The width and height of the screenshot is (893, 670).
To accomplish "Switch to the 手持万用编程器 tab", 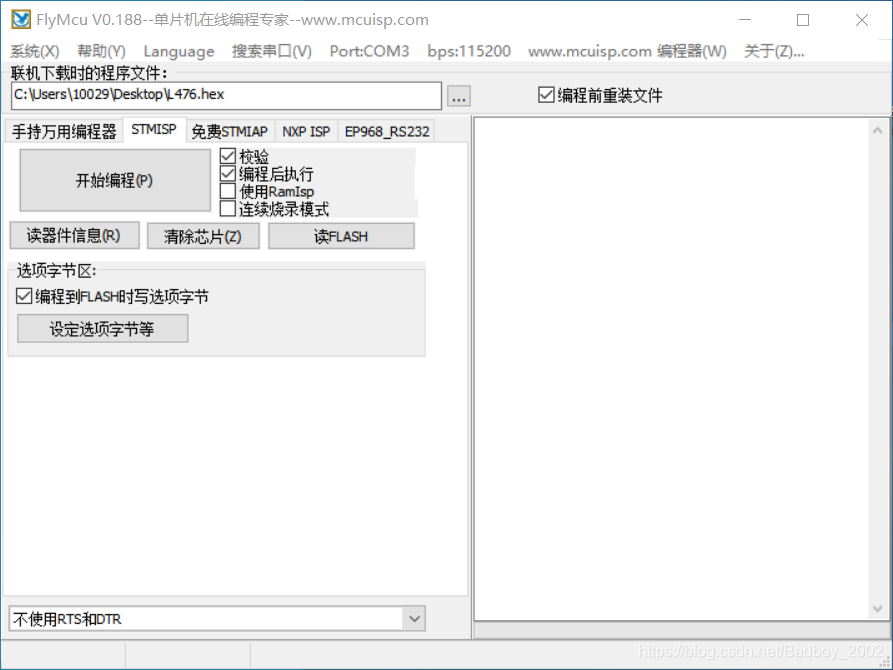I will point(64,132).
